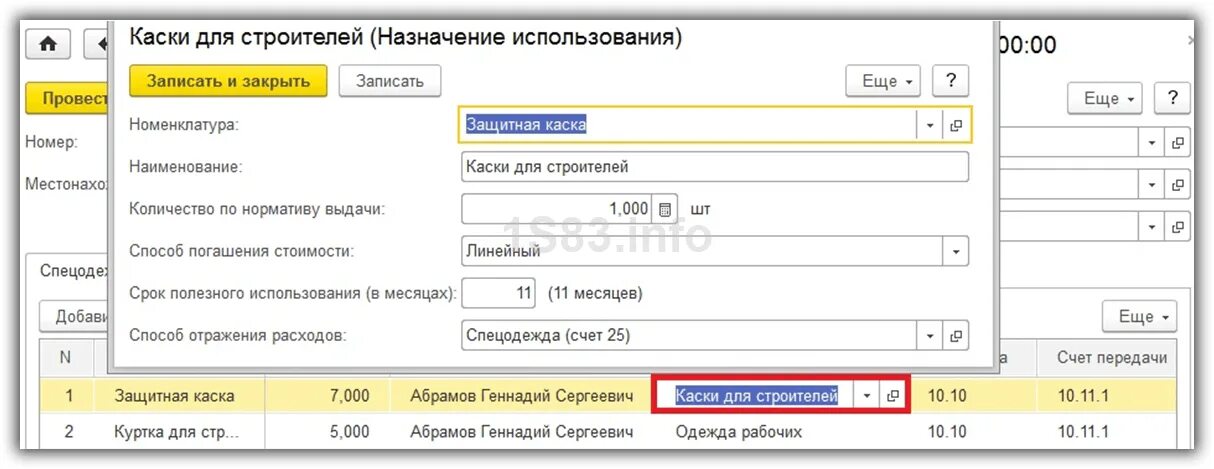1214x469 pixels.
Task: Select Куртка для стр... table cell
Action: [x=179, y=432]
